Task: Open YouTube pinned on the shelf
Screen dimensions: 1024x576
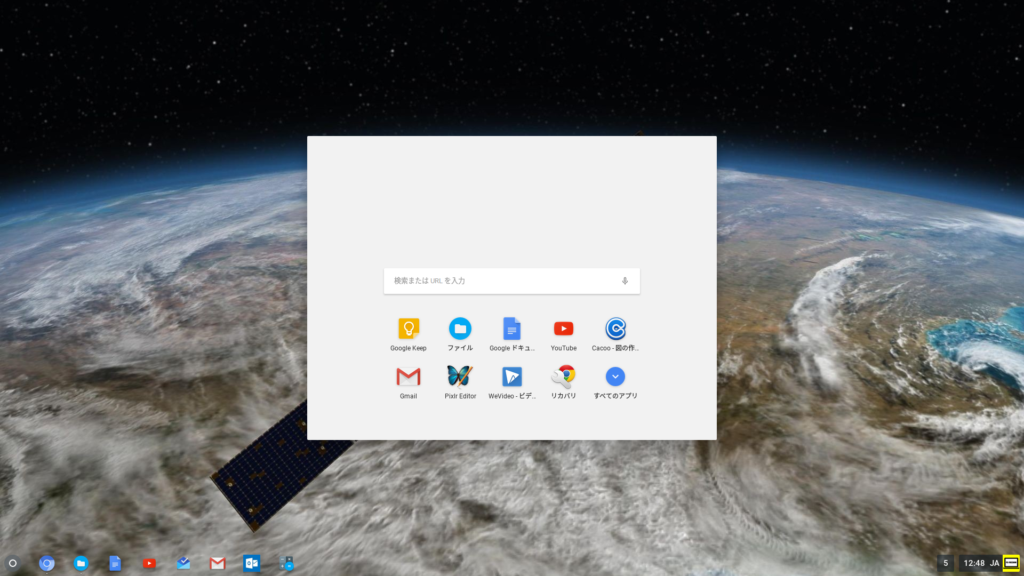Action: click(149, 563)
